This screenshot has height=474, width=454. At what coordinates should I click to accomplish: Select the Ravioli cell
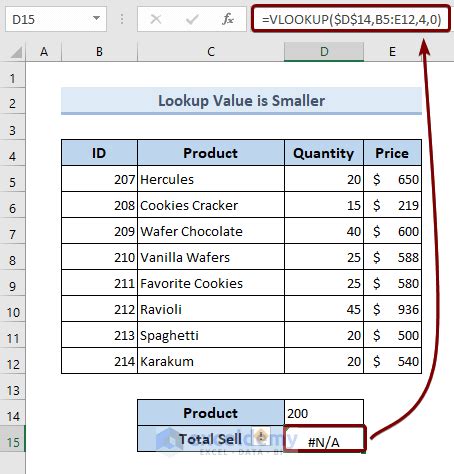(x=211, y=309)
